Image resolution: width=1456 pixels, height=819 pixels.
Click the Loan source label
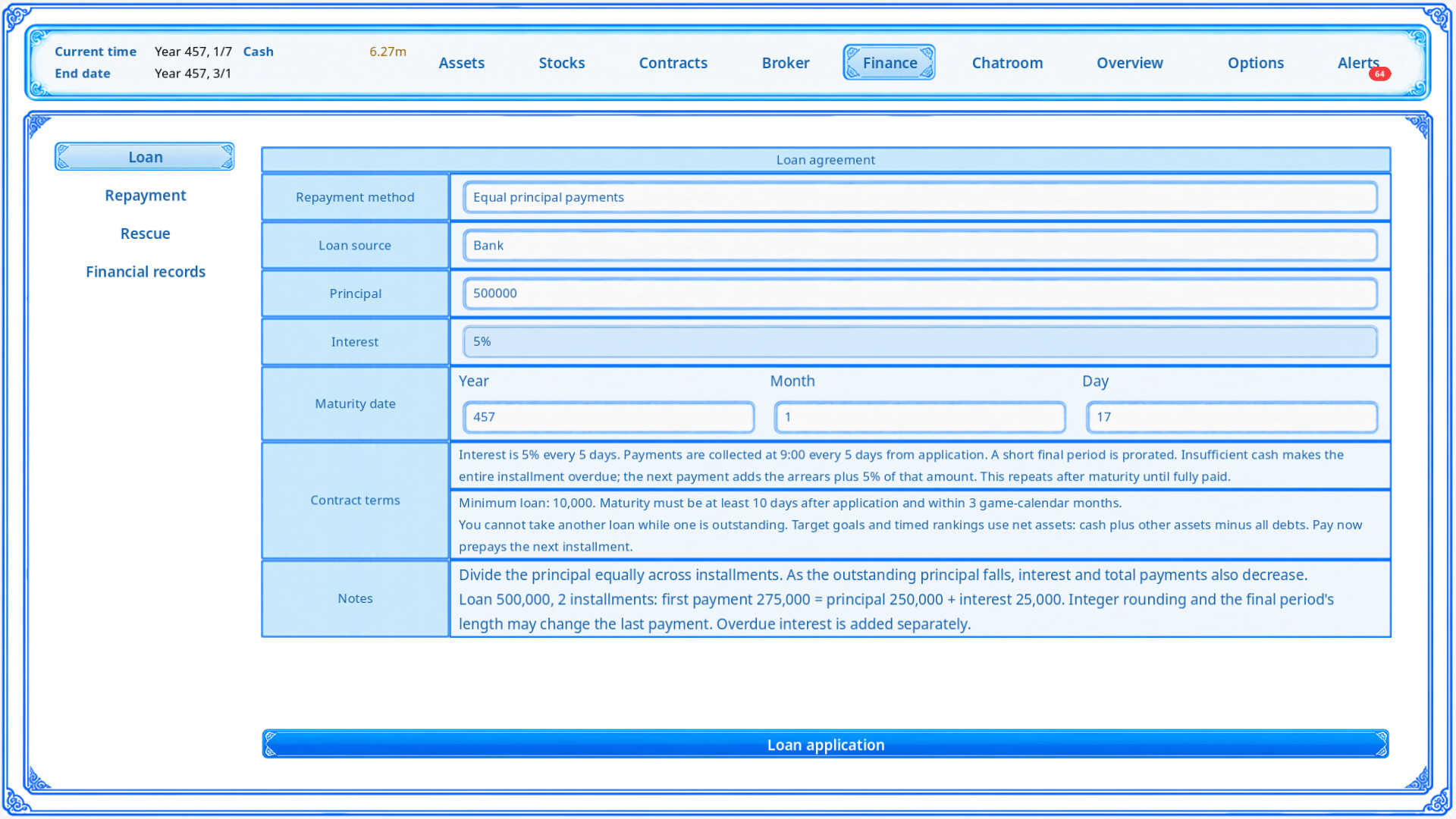(x=355, y=246)
